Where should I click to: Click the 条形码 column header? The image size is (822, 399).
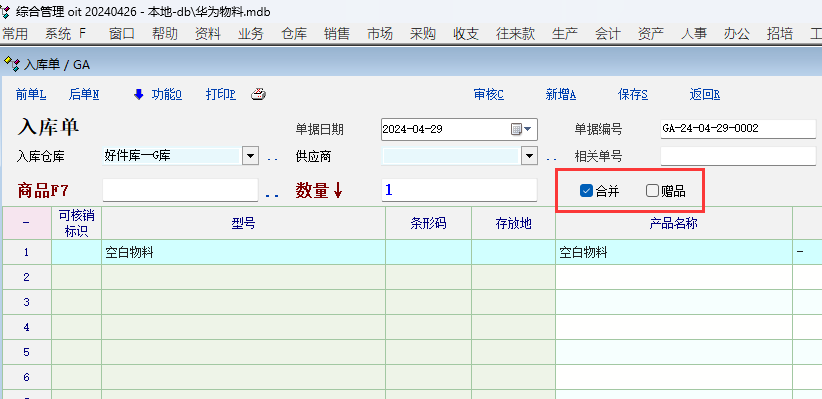click(428, 223)
